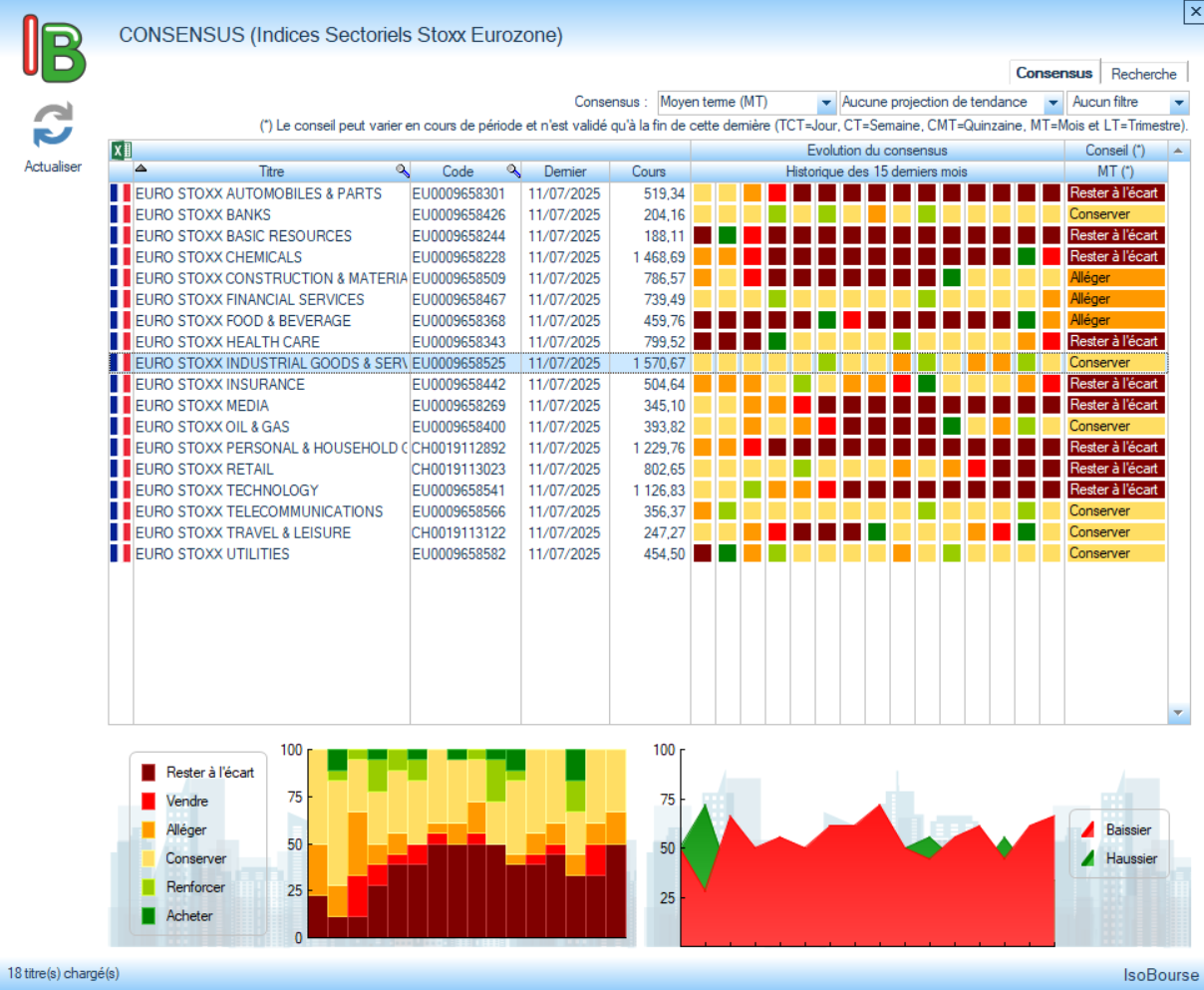This screenshot has width=1204, height=990.
Task: Click the IsoBourse IB logo icon
Action: point(55,48)
